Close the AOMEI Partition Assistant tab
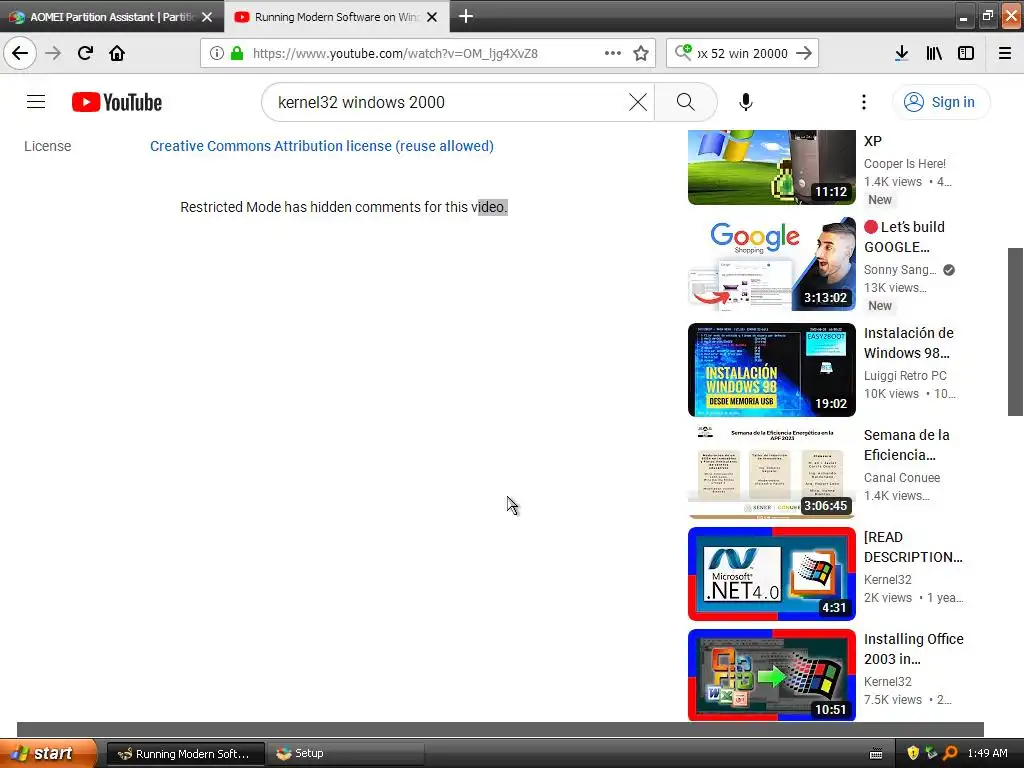Screen dimensions: 1024x768 click(207, 17)
